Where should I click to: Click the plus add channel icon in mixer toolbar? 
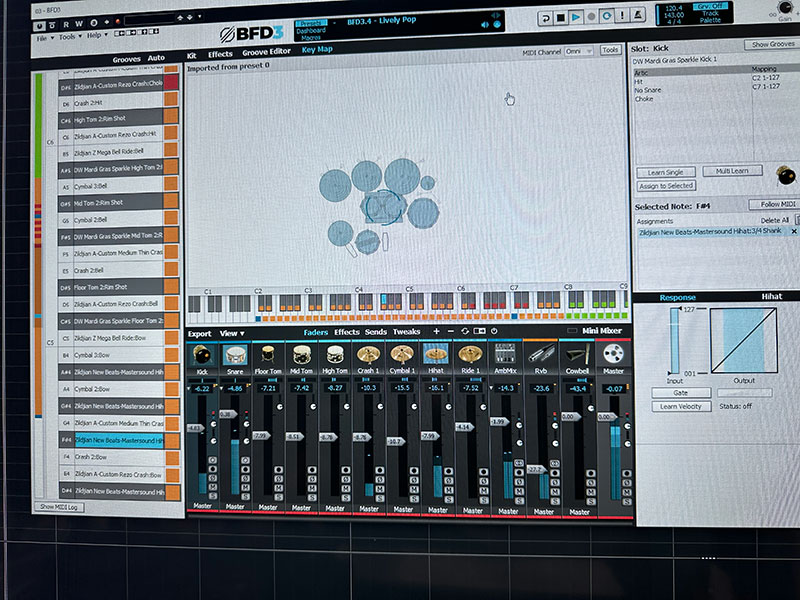[436, 332]
